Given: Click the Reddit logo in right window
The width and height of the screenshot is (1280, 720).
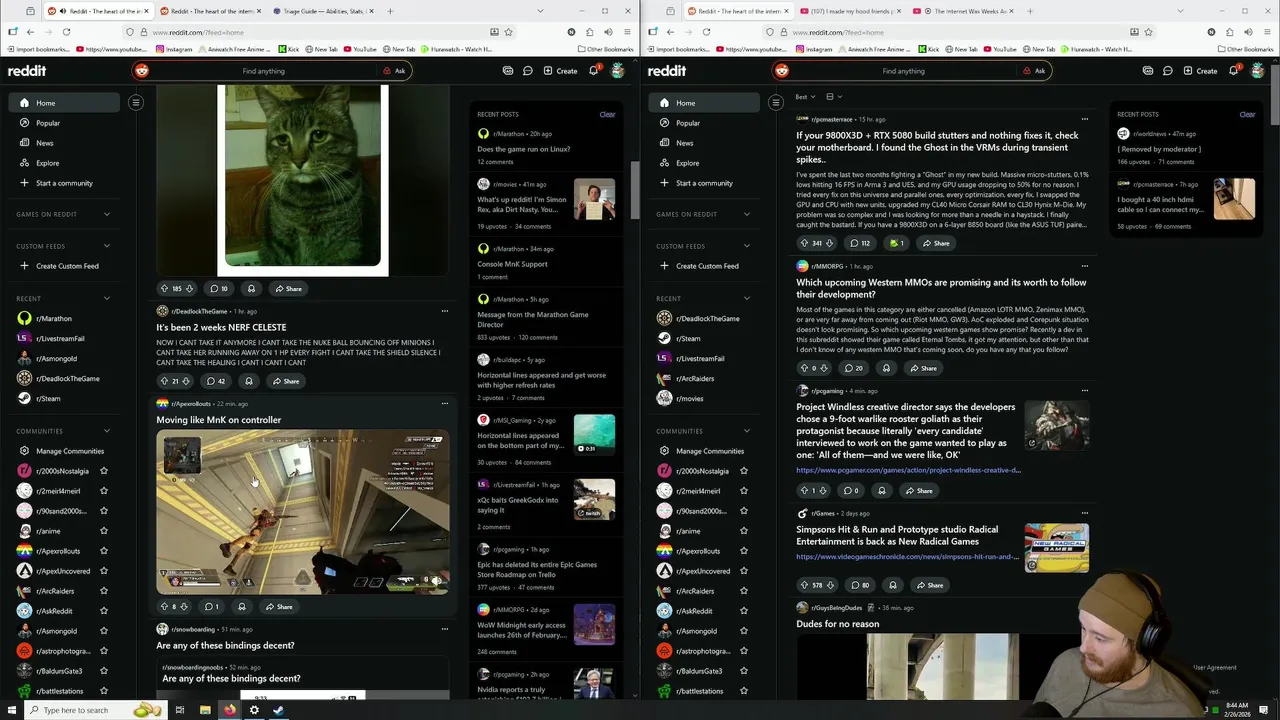Looking at the screenshot, I should [667, 71].
